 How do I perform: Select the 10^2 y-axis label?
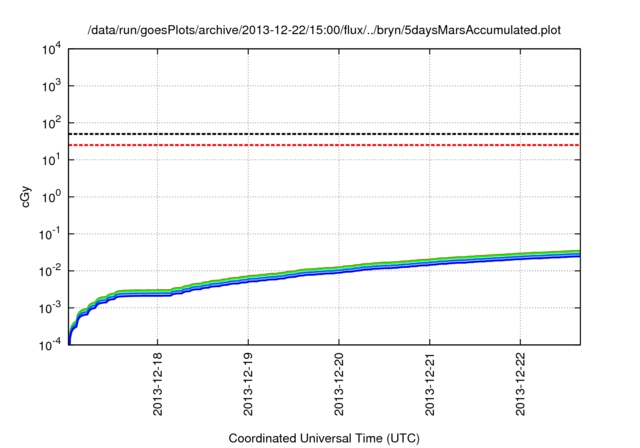(51, 123)
